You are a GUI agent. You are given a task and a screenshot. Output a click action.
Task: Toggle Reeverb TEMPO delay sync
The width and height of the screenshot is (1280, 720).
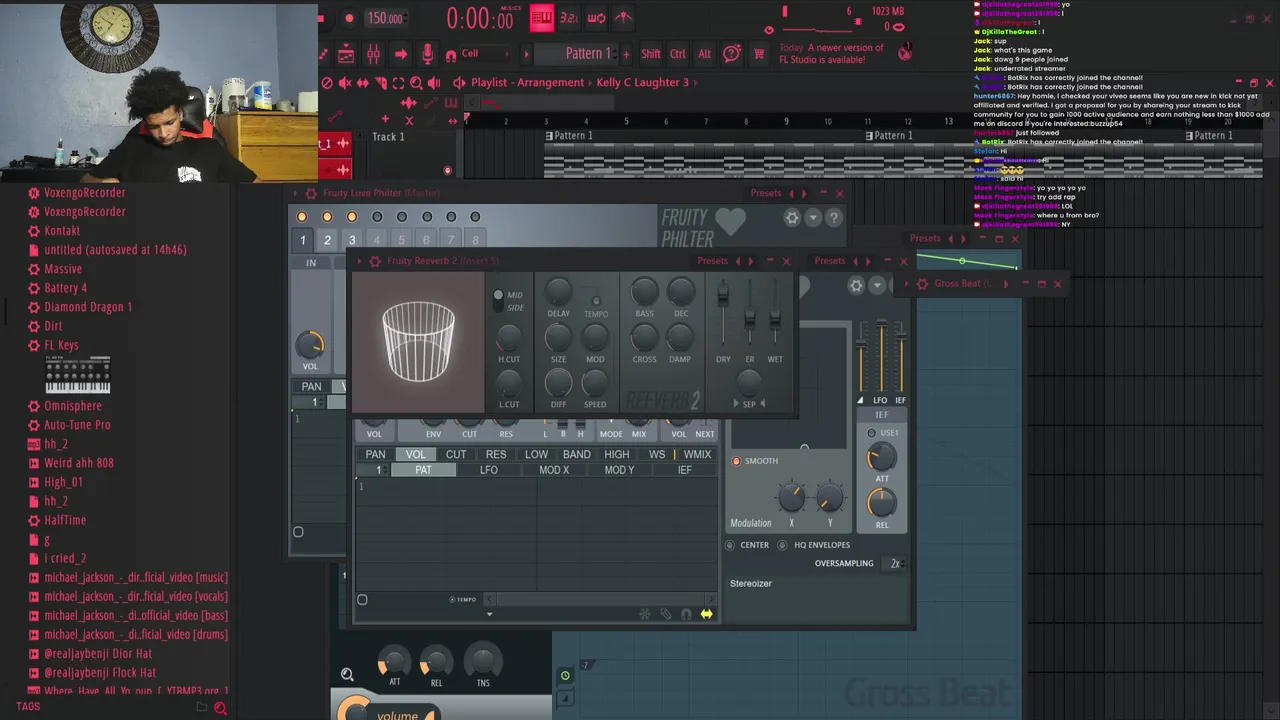pyautogui.click(x=596, y=301)
